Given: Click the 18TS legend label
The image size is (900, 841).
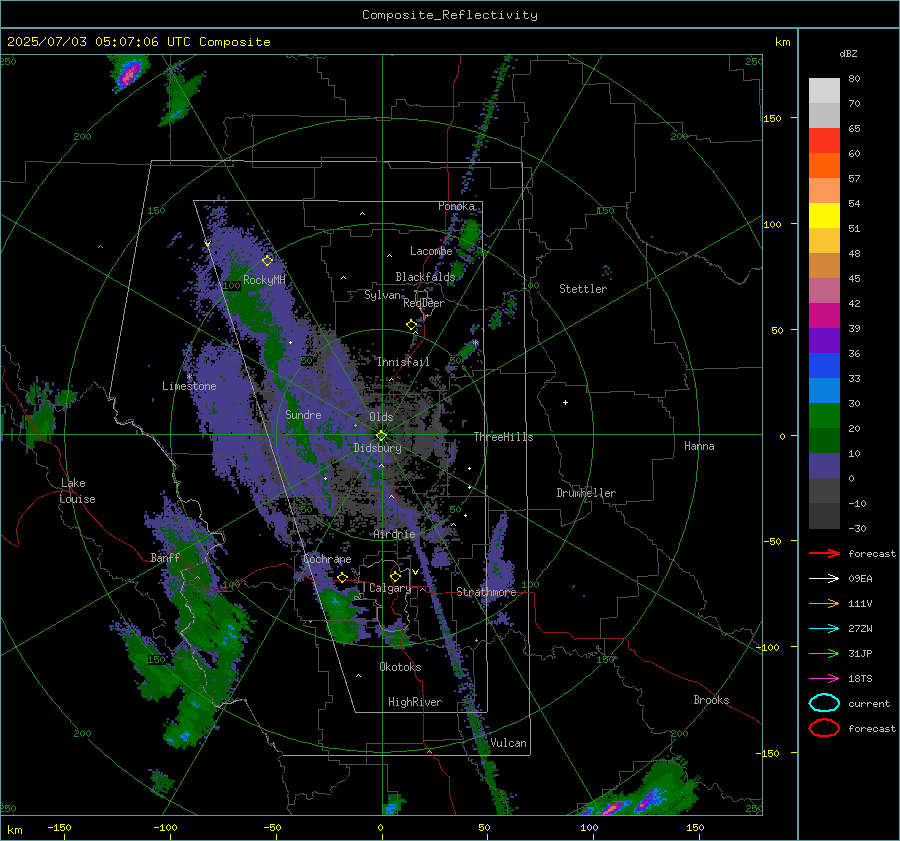Looking at the screenshot, I should pos(860,679).
